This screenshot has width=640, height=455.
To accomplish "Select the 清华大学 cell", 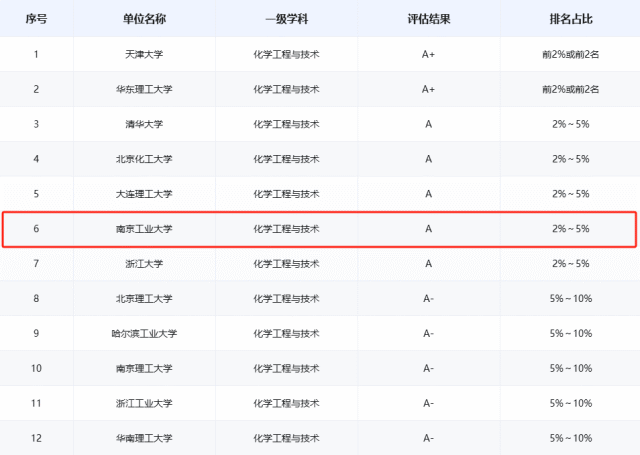I will coord(144,124).
